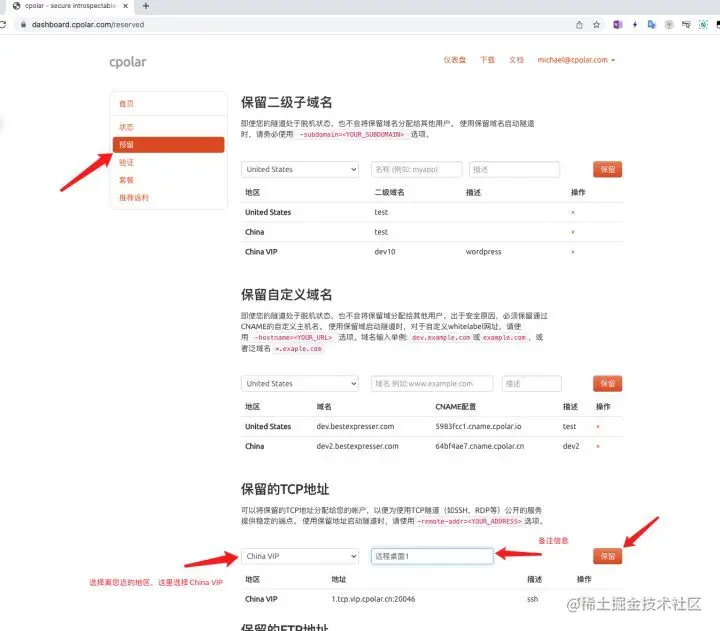Click the lightning bolt extension icon
The height and width of the screenshot is (631, 720).
pos(635,25)
